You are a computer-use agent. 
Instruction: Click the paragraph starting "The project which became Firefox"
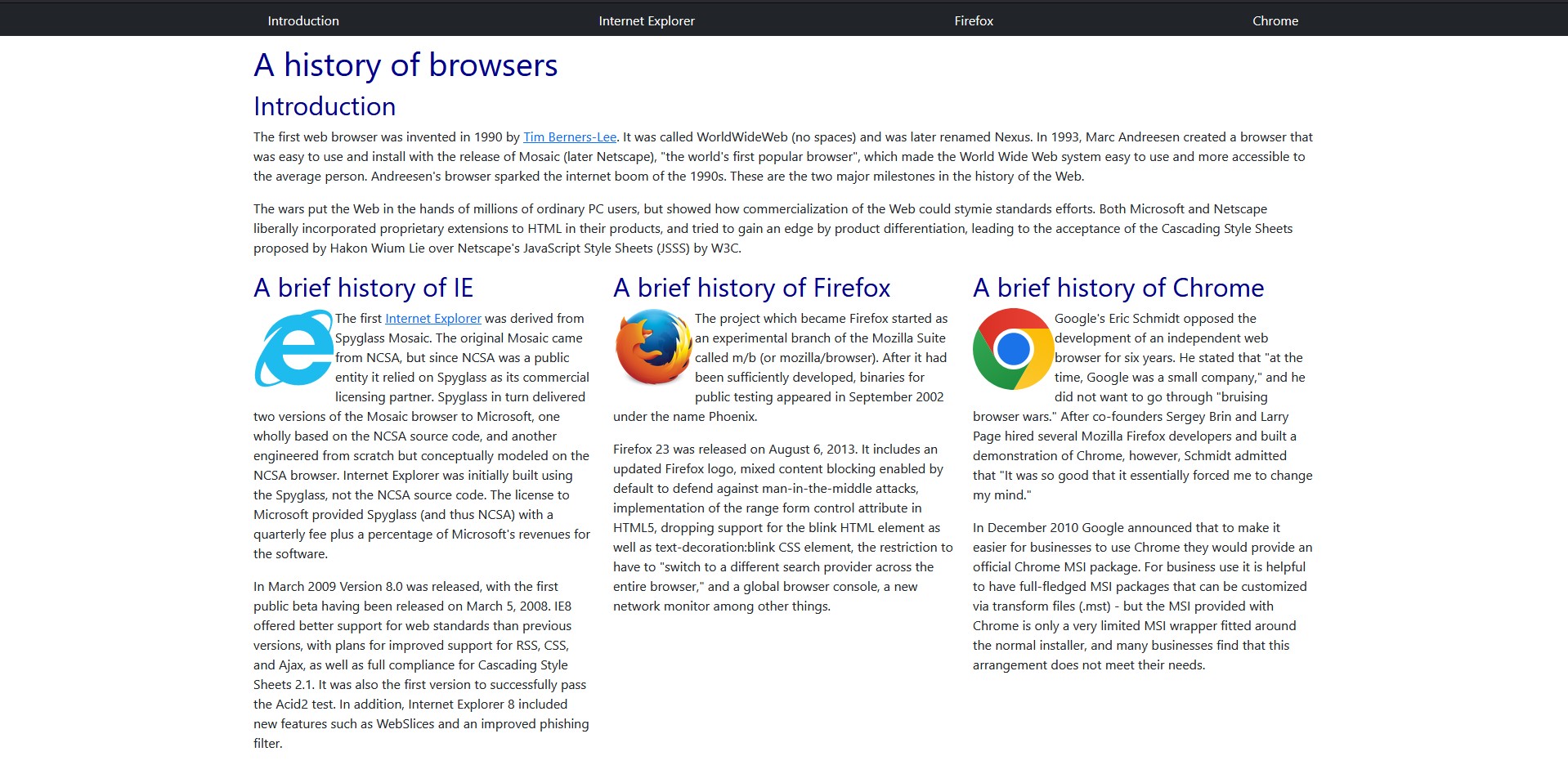(x=821, y=358)
